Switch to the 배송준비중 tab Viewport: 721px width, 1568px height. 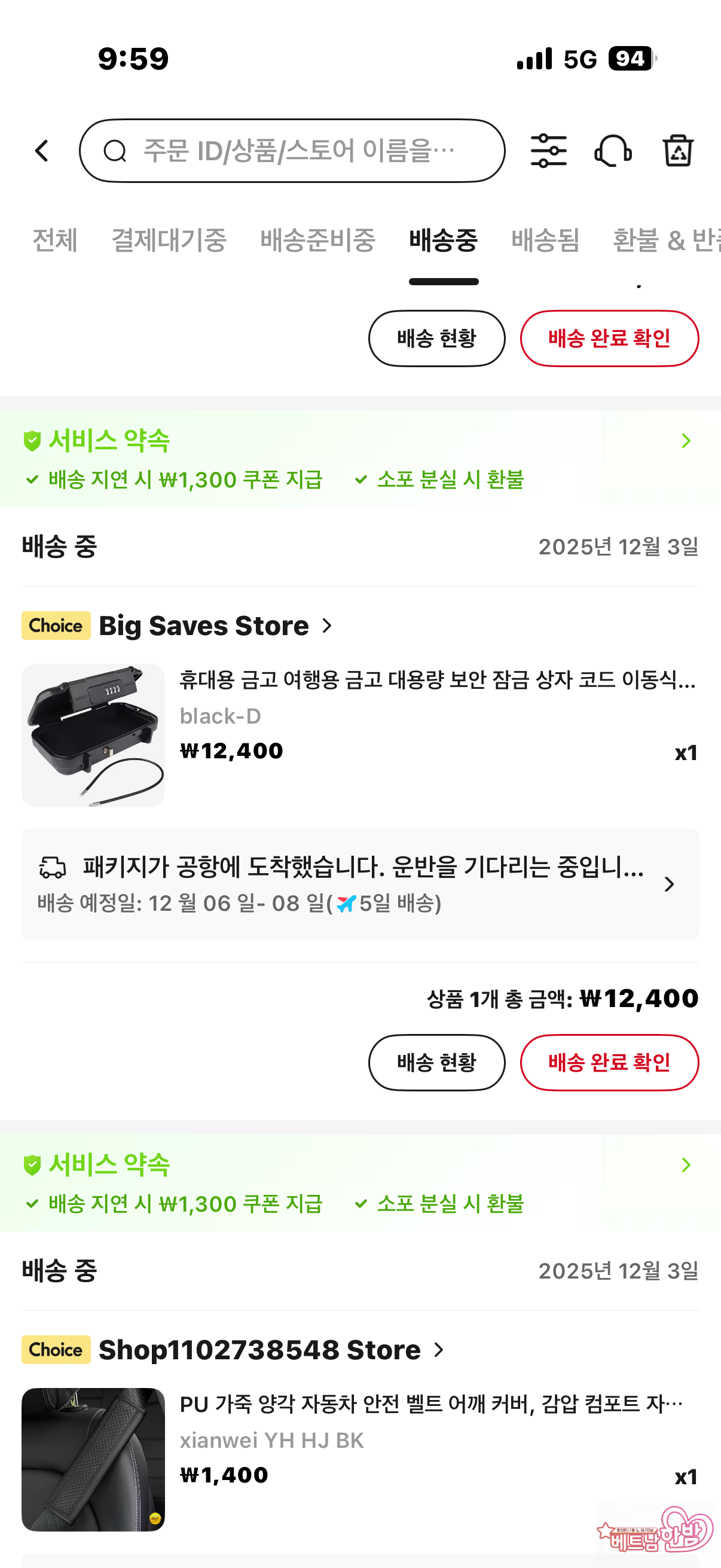[317, 240]
